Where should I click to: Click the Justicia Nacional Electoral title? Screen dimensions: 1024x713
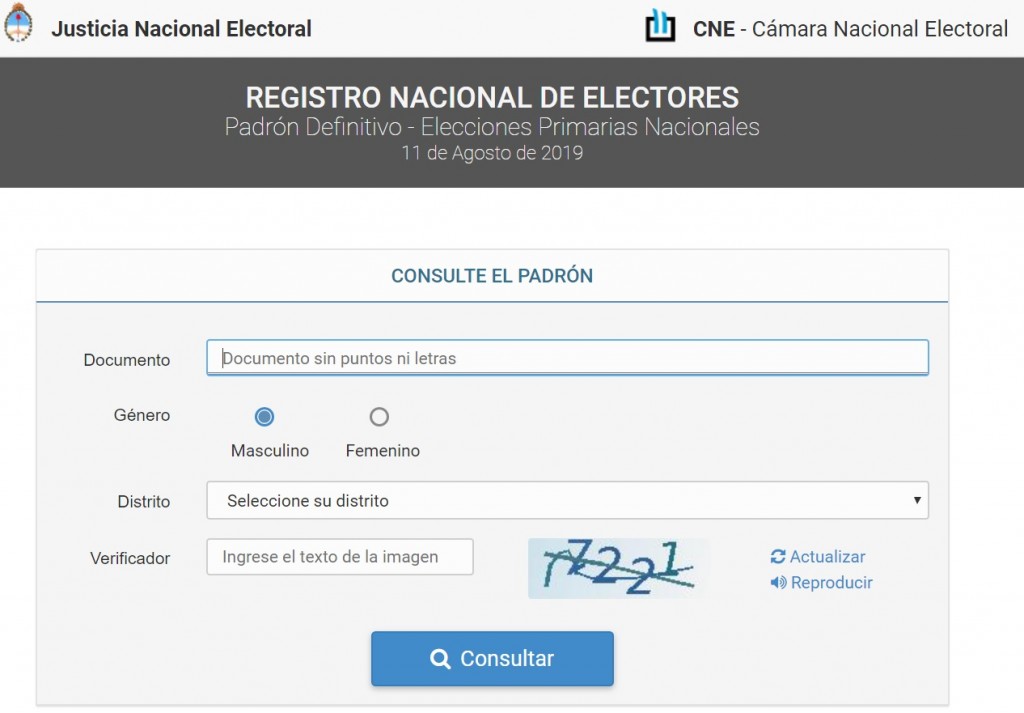click(181, 29)
